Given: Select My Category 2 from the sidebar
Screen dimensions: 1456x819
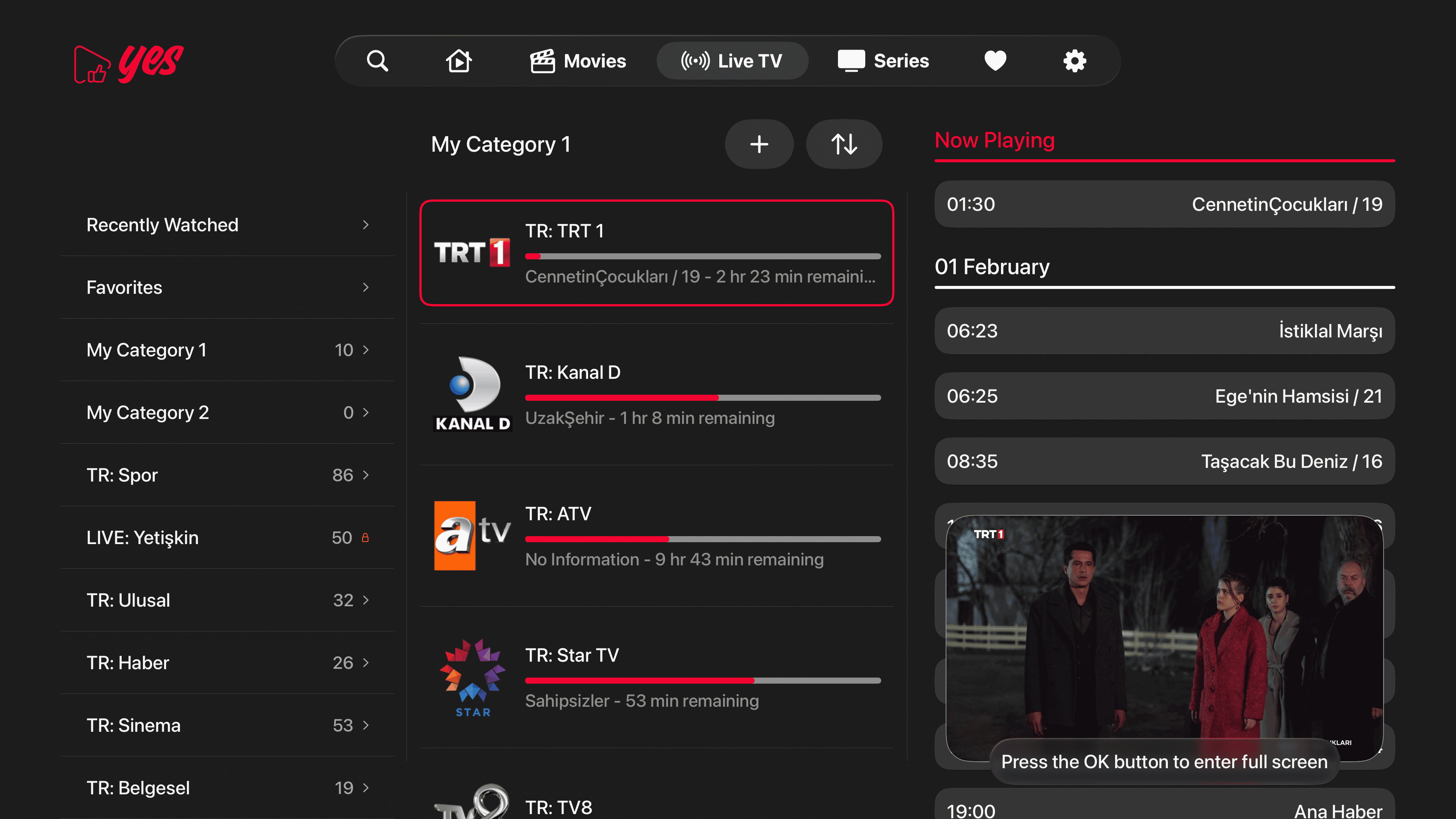Looking at the screenshot, I should coord(148,412).
